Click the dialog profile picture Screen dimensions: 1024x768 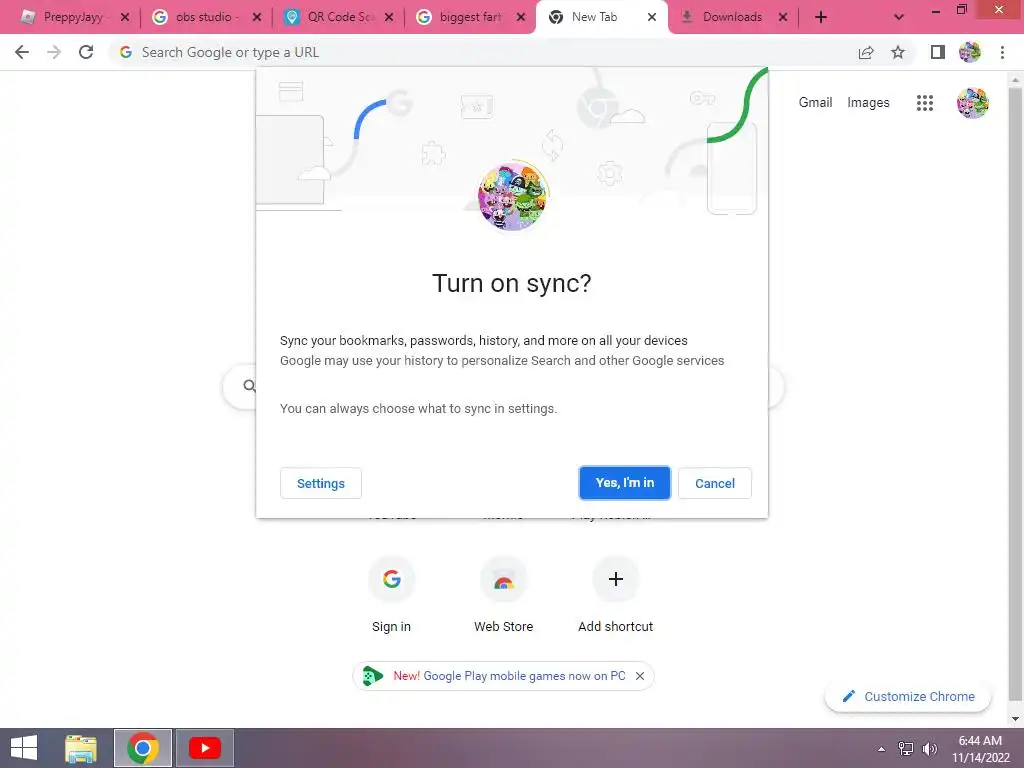(513, 196)
